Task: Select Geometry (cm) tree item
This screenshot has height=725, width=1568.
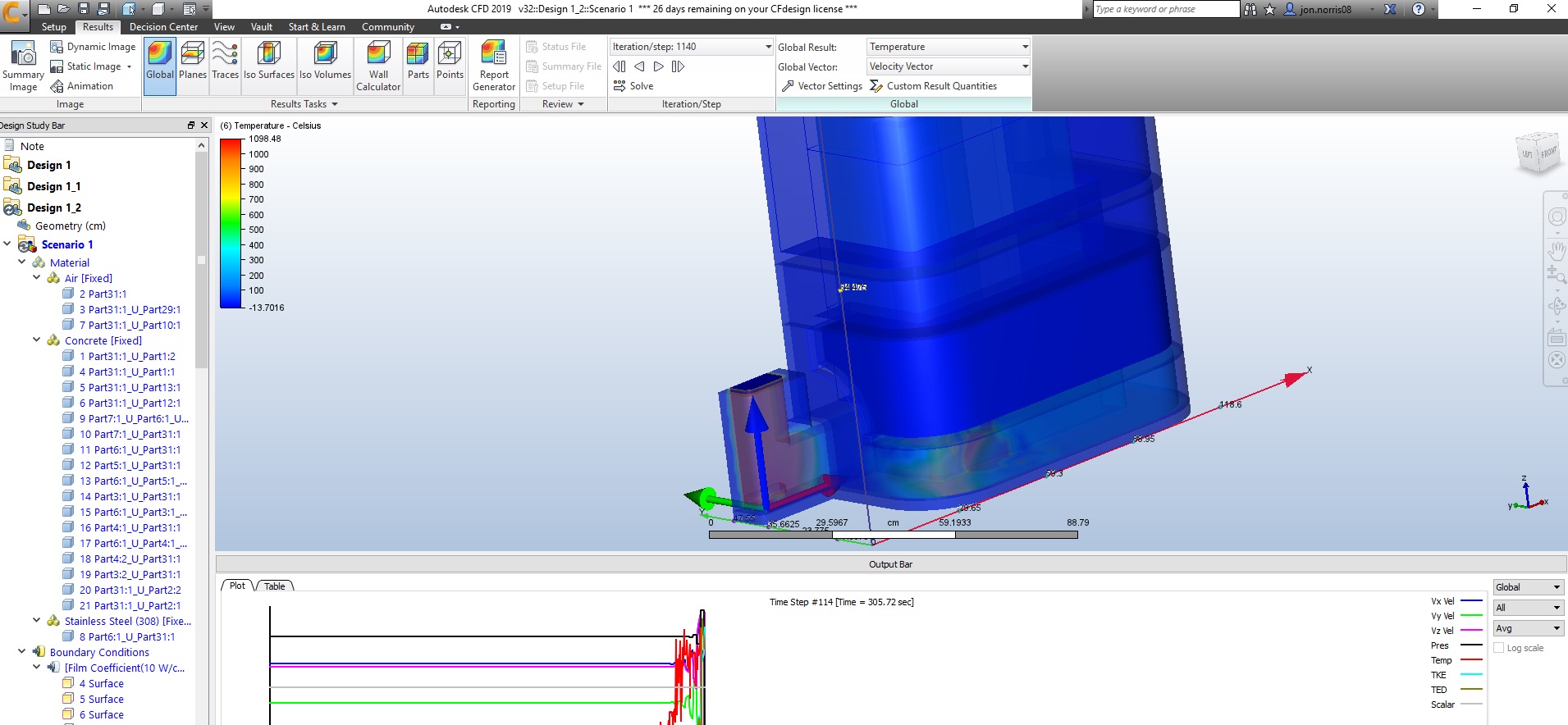Action: pos(71,226)
